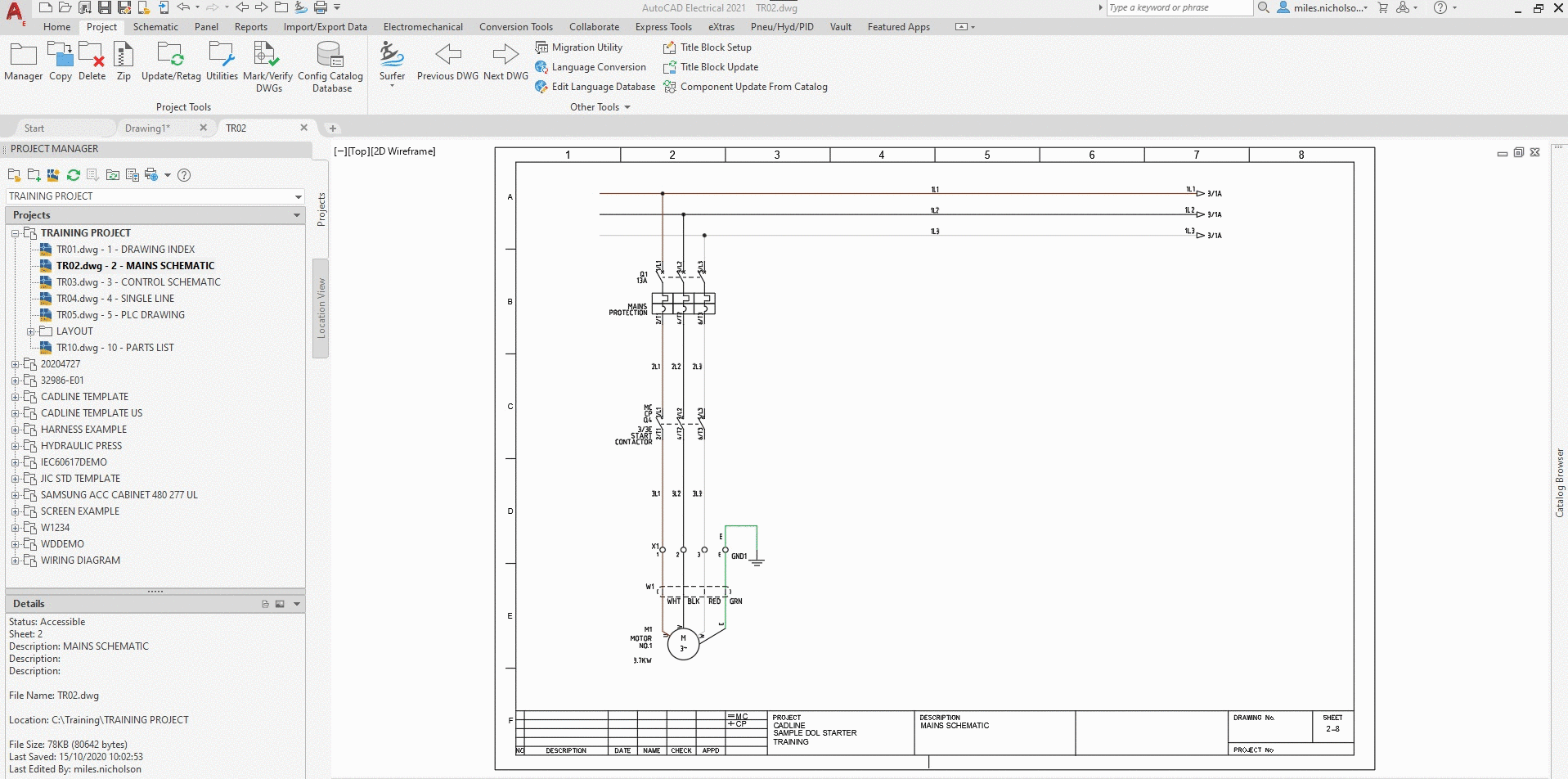Expand Other Tools panel dropdown

tap(600, 107)
